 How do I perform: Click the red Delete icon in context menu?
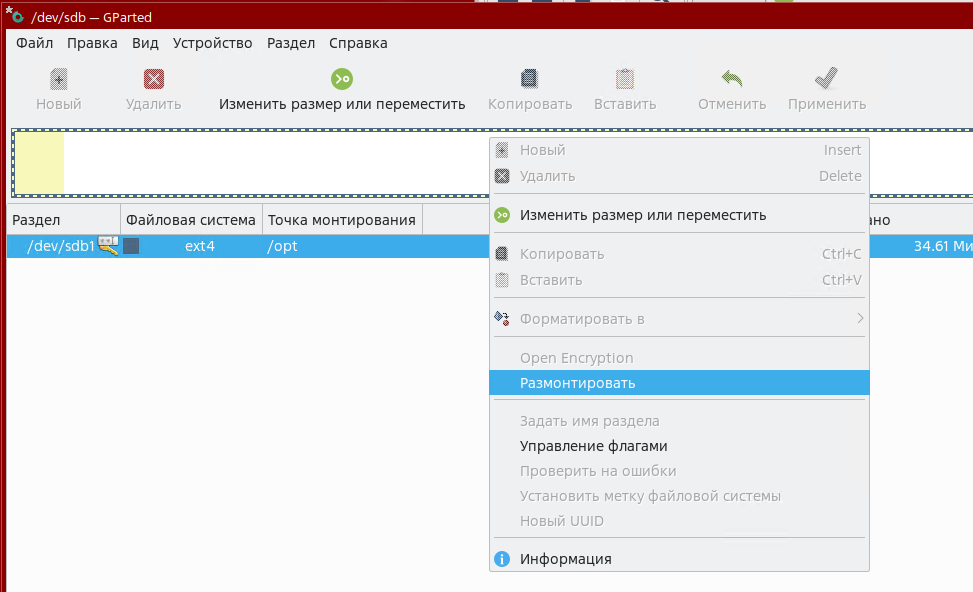502,176
